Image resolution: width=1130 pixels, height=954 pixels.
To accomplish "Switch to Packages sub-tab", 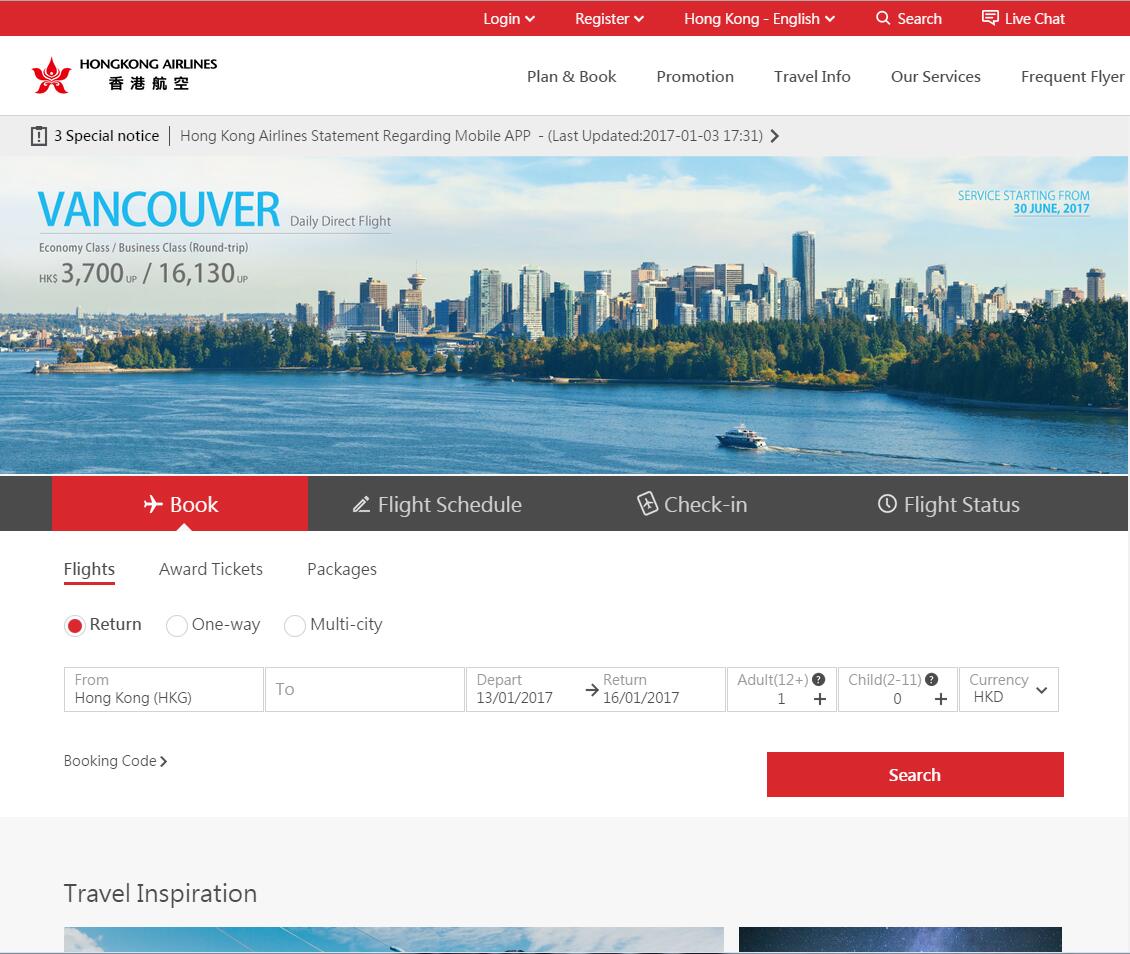I will (x=342, y=569).
